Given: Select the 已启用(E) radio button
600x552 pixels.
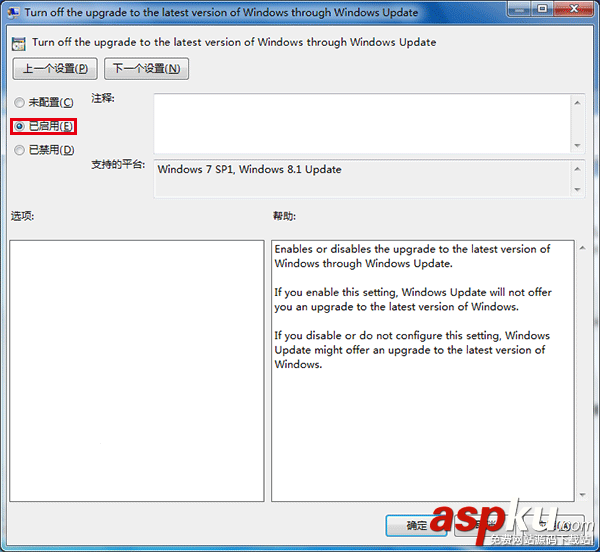Looking at the screenshot, I should pyautogui.click(x=19, y=126).
